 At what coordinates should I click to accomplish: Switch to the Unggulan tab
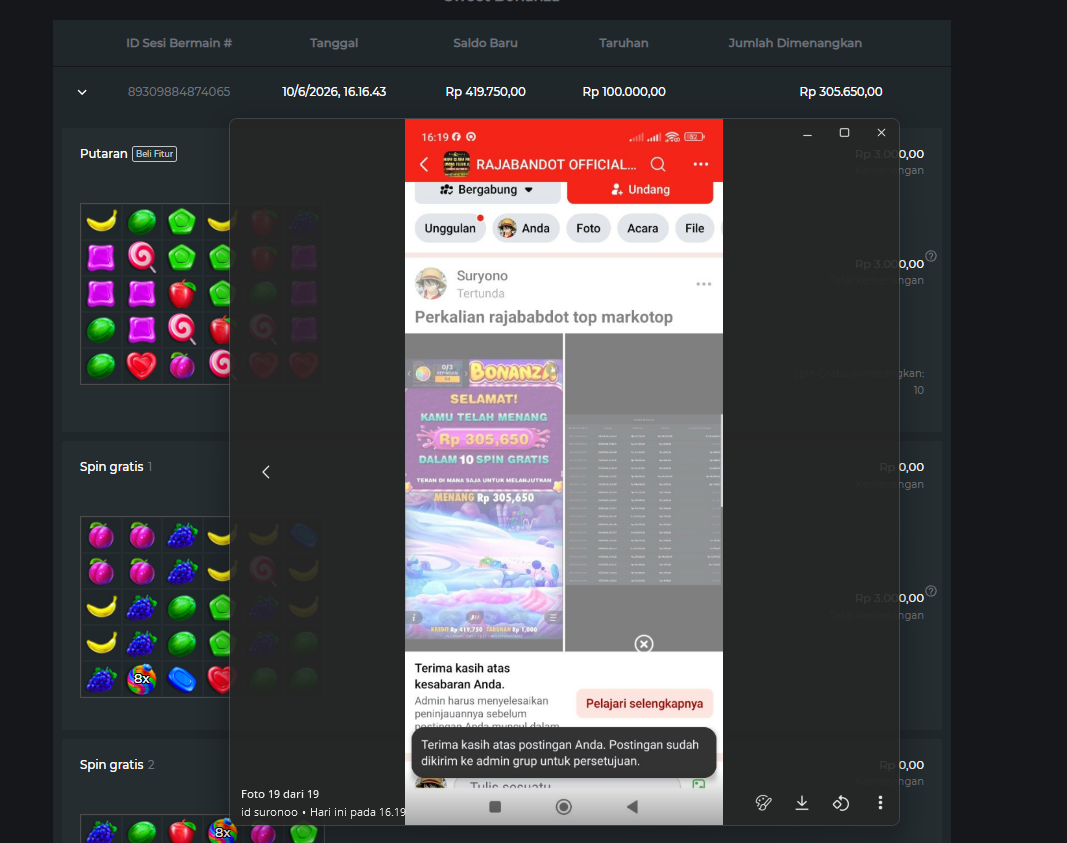pyautogui.click(x=450, y=229)
